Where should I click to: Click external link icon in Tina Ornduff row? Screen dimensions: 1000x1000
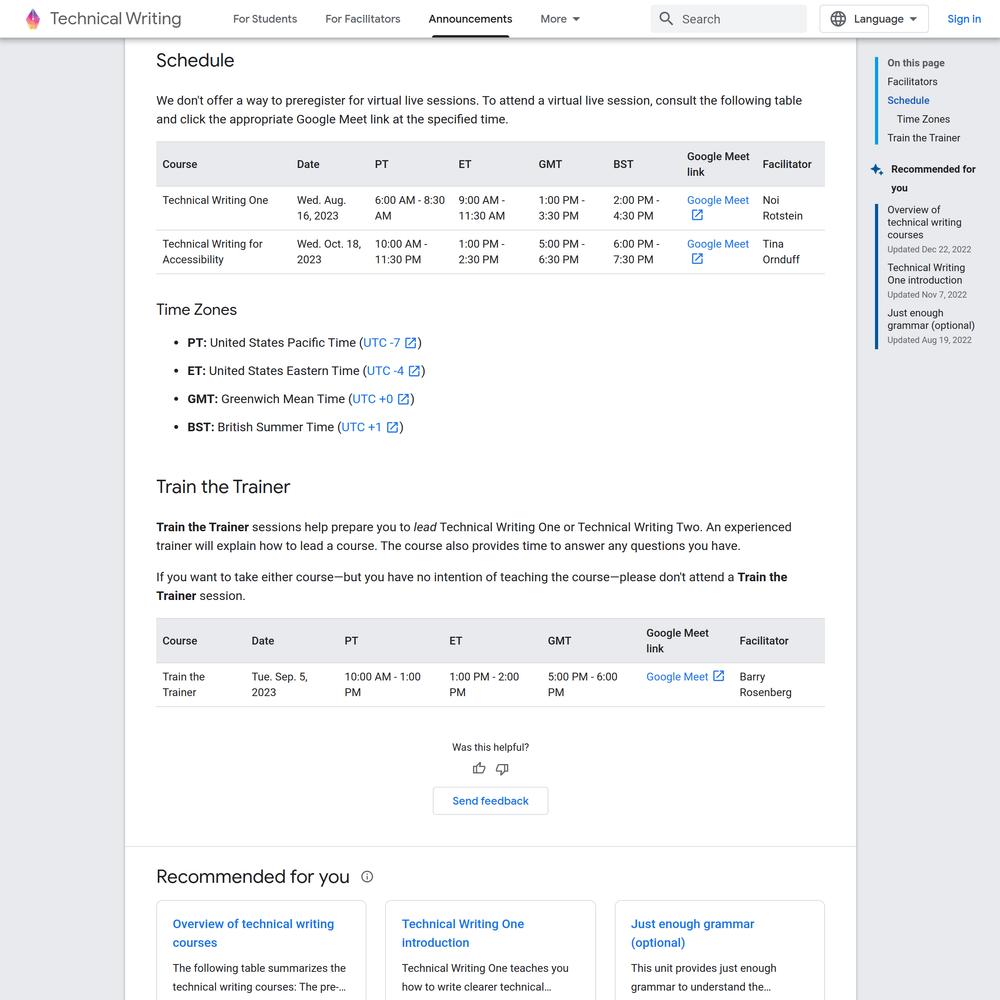pos(697,259)
